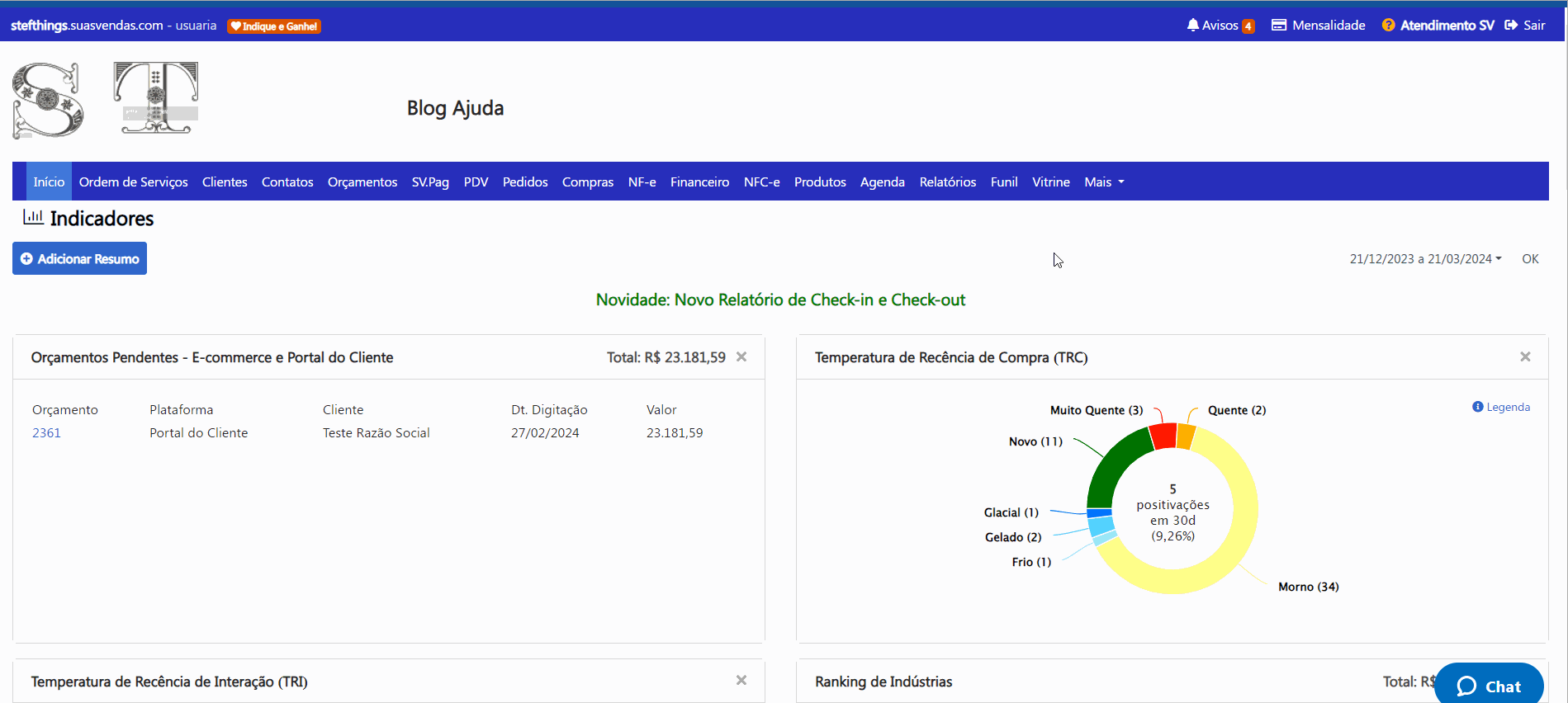This screenshot has height=703, width=1568.
Task: Open the Avisos bell notifications
Action: pyautogui.click(x=1220, y=26)
